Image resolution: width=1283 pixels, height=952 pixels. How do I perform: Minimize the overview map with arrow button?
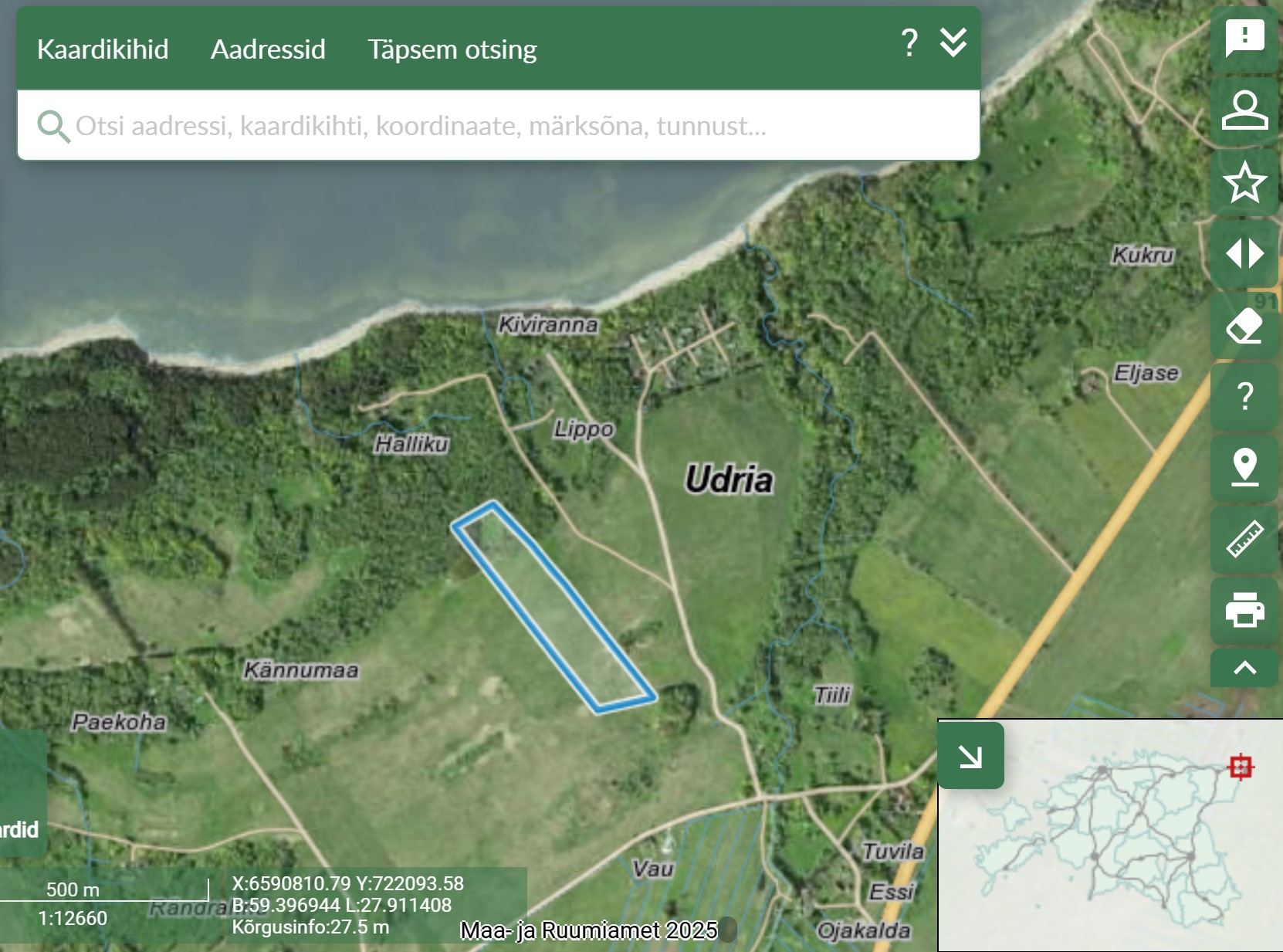coord(970,756)
